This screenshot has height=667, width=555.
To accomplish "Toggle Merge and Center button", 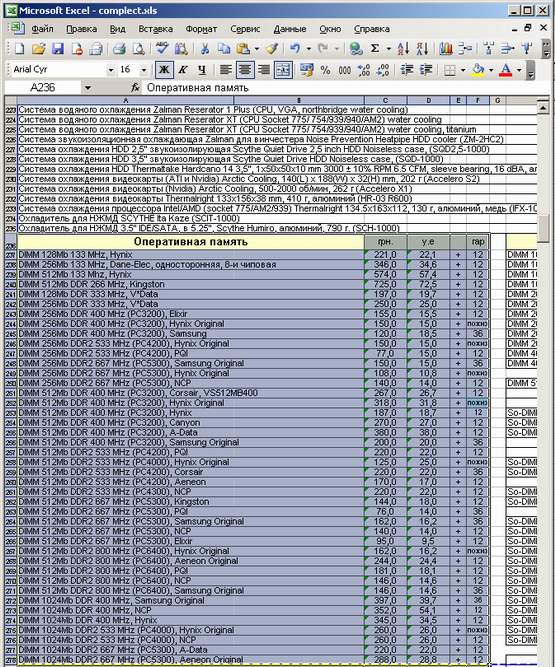I will (x=283, y=70).
